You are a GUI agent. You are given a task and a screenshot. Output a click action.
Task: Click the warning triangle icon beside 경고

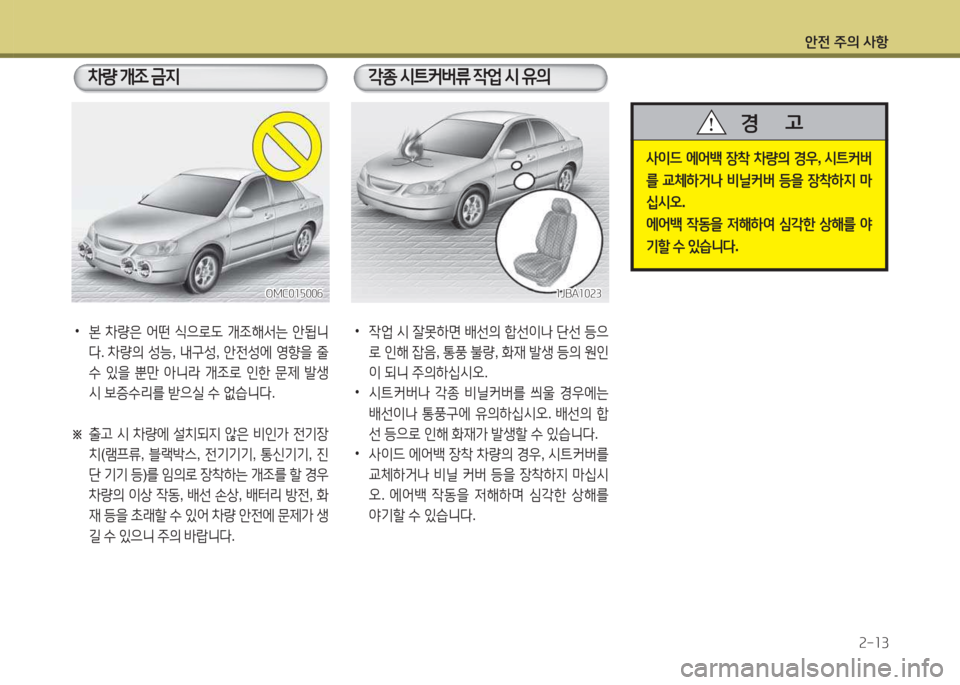pos(711,122)
